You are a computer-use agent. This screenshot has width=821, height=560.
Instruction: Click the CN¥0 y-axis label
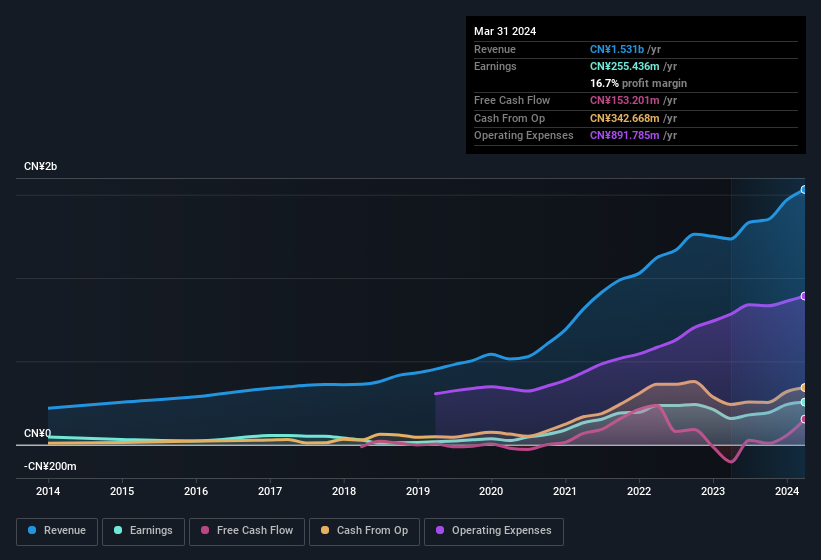(37, 433)
